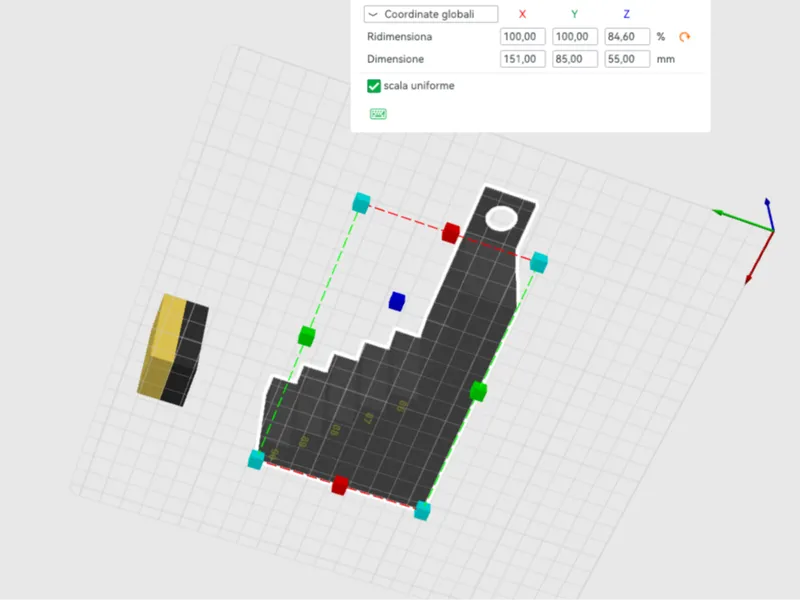Click the green keyboard shortcuts icon

coord(378,114)
